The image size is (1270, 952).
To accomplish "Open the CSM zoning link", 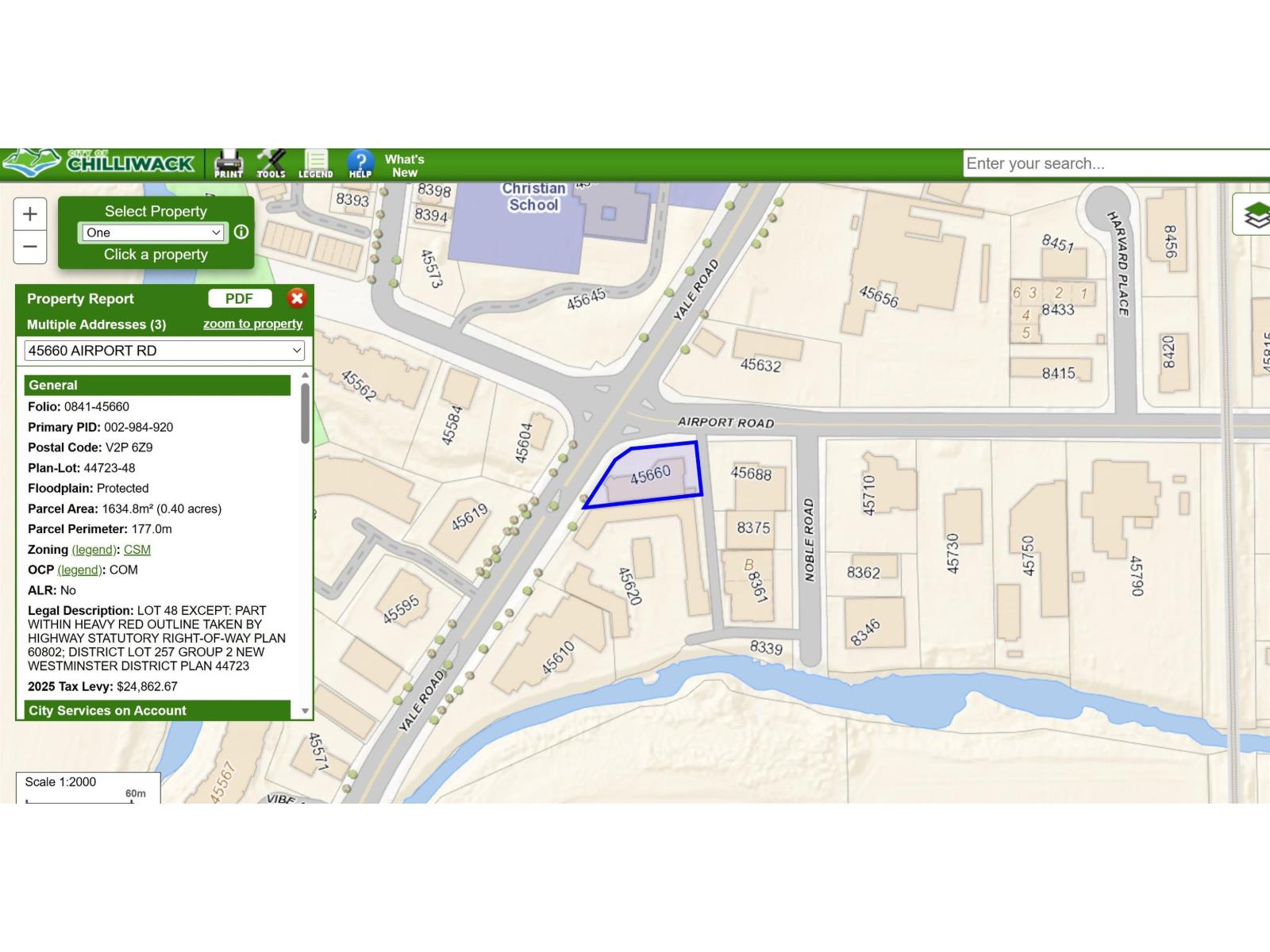I will click(136, 549).
